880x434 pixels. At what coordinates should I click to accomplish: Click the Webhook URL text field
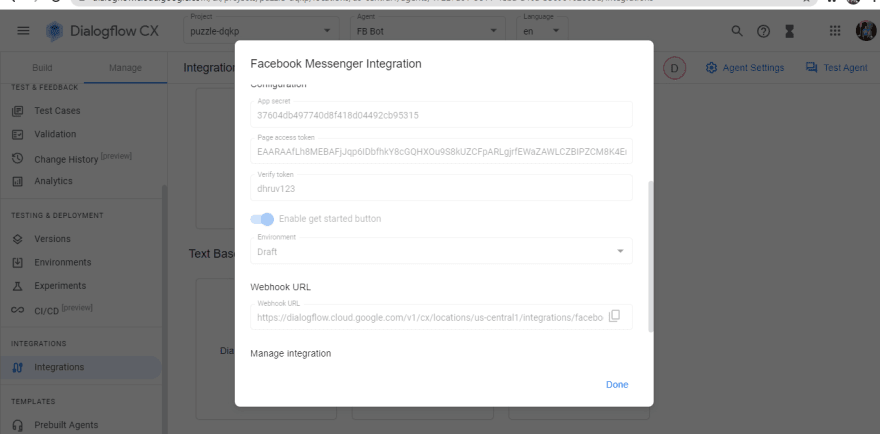441,317
